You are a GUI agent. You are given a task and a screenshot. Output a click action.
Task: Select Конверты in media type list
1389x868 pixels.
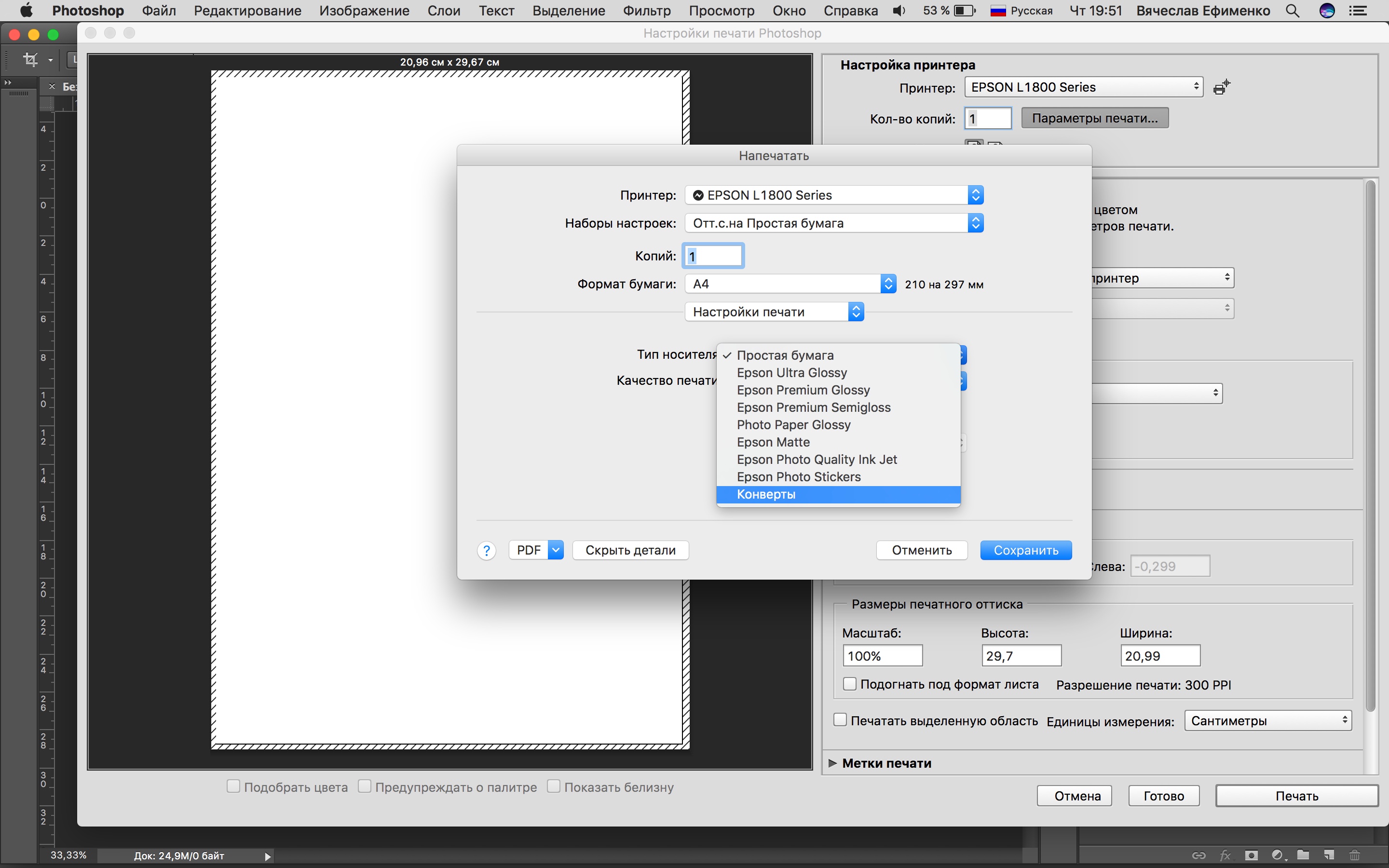tap(838, 494)
